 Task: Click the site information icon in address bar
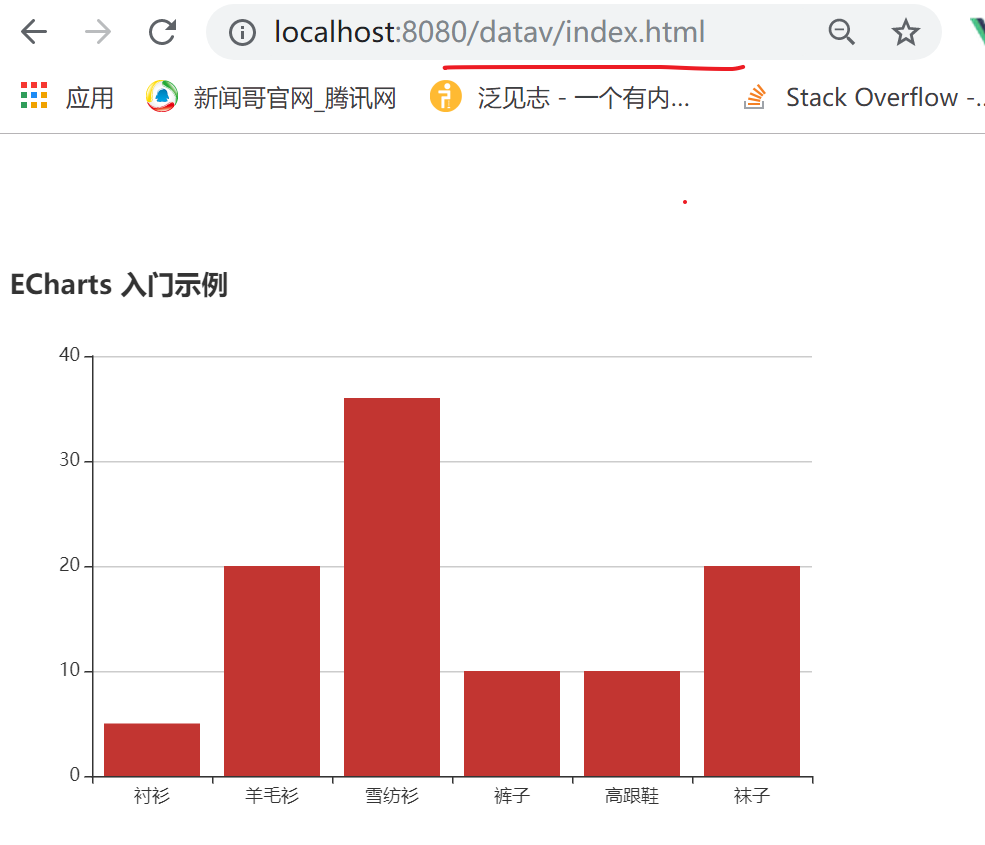click(241, 31)
